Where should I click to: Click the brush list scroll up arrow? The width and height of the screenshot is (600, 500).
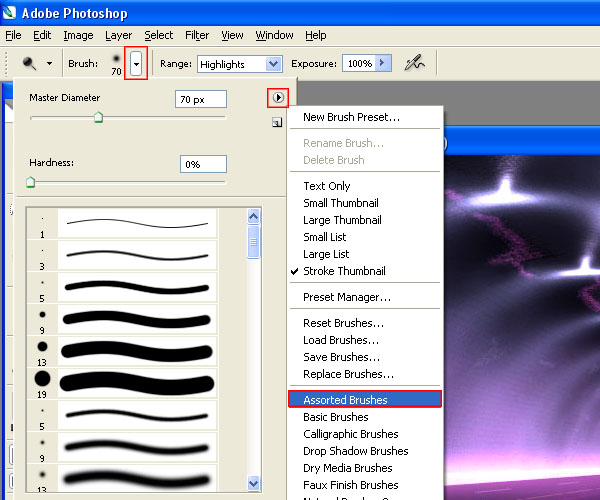[253, 217]
